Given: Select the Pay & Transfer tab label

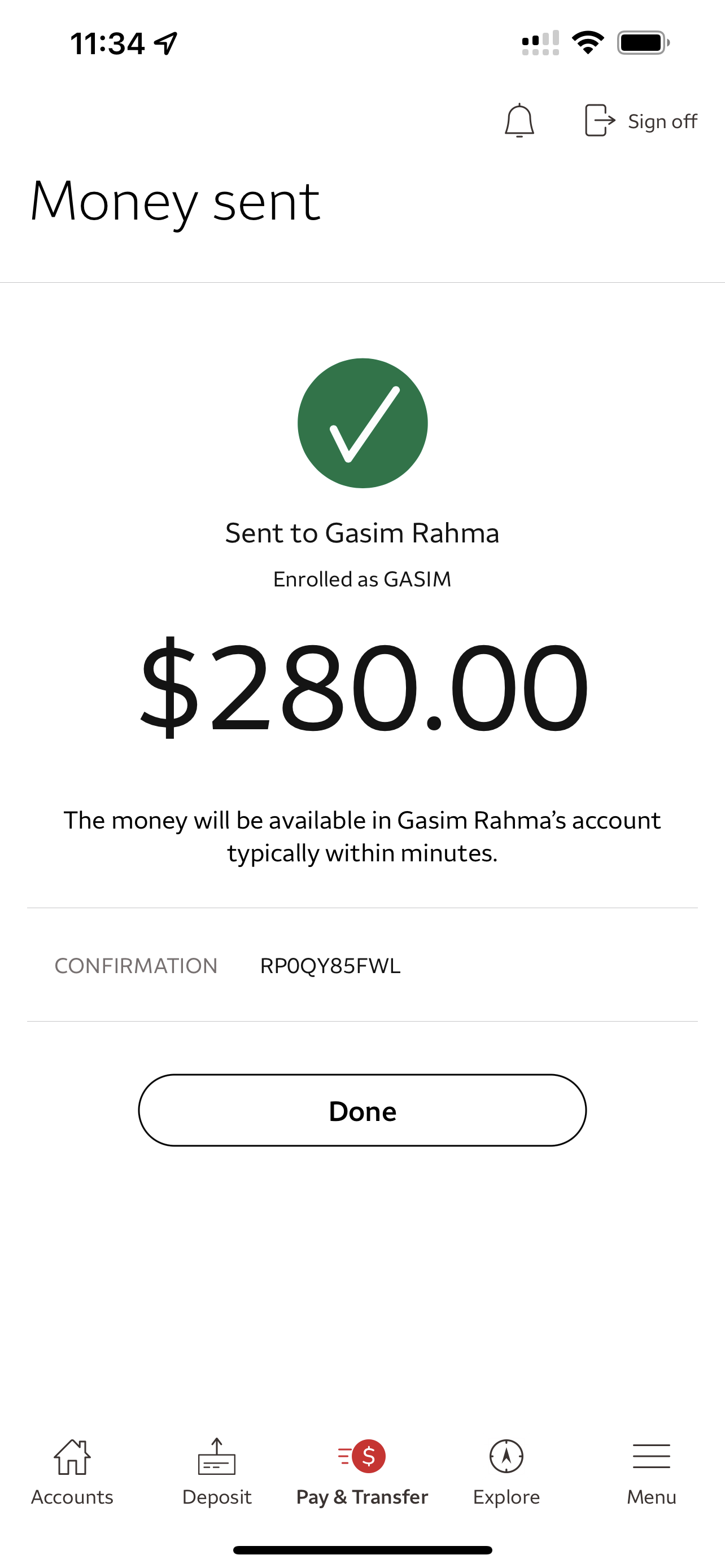Looking at the screenshot, I should coord(362,1497).
